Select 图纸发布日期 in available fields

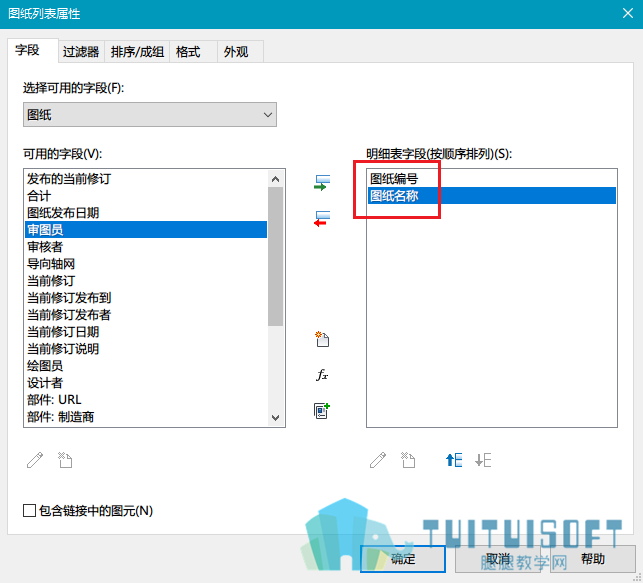point(146,212)
